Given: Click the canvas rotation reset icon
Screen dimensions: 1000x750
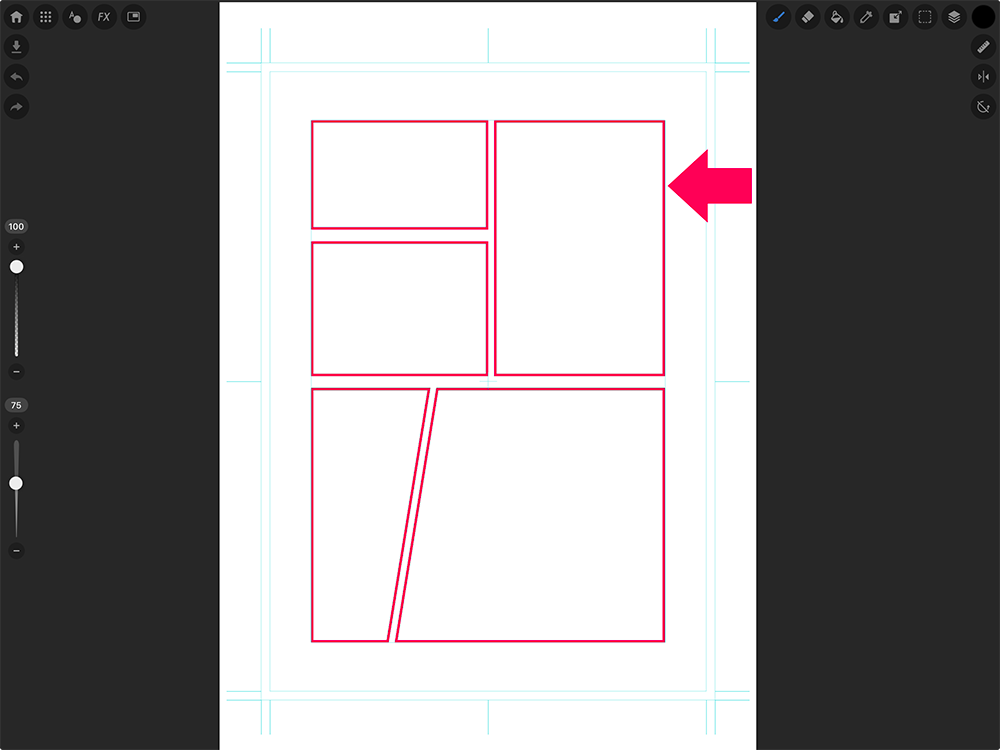Looking at the screenshot, I should coord(983,107).
